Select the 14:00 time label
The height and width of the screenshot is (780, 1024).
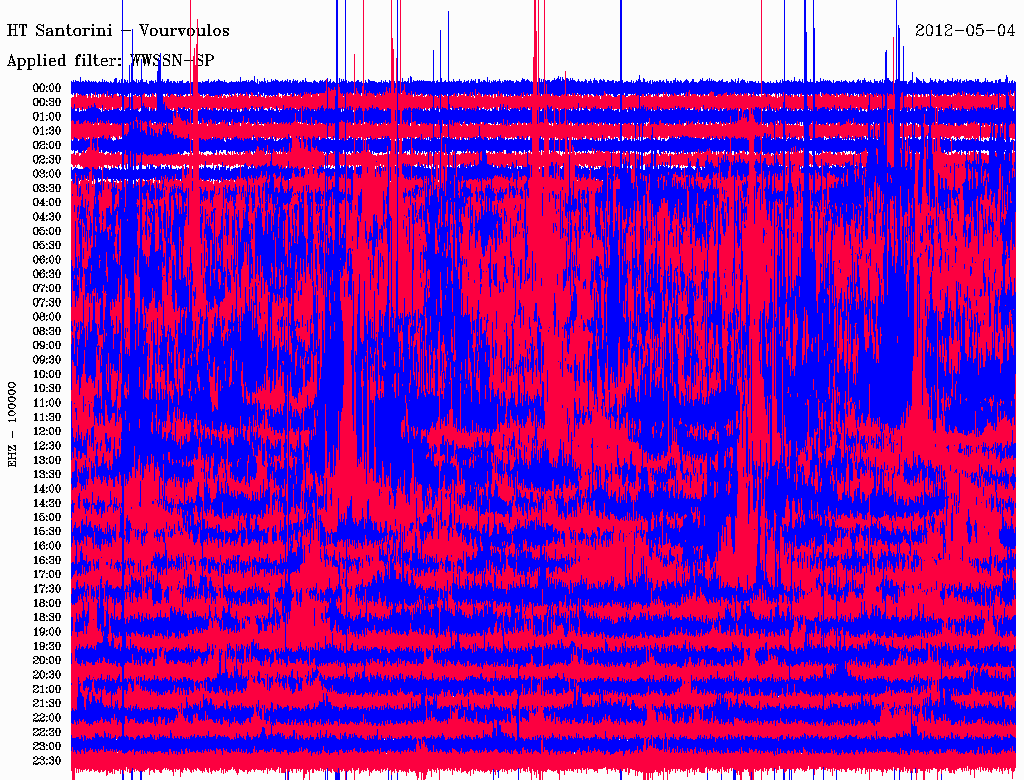click(47, 489)
